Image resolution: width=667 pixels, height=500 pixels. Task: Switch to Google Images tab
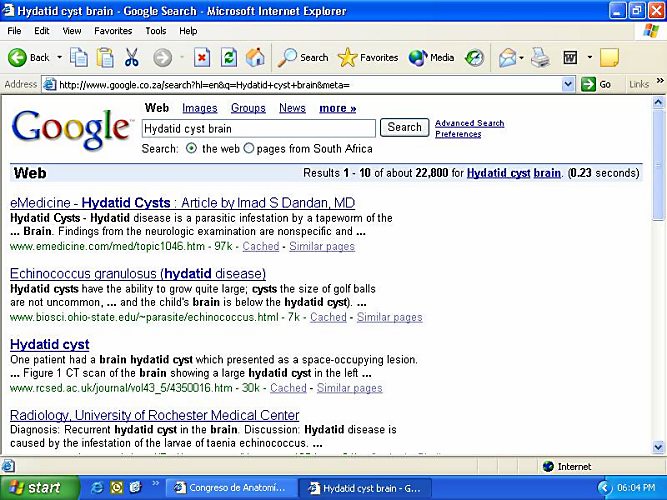coord(200,109)
